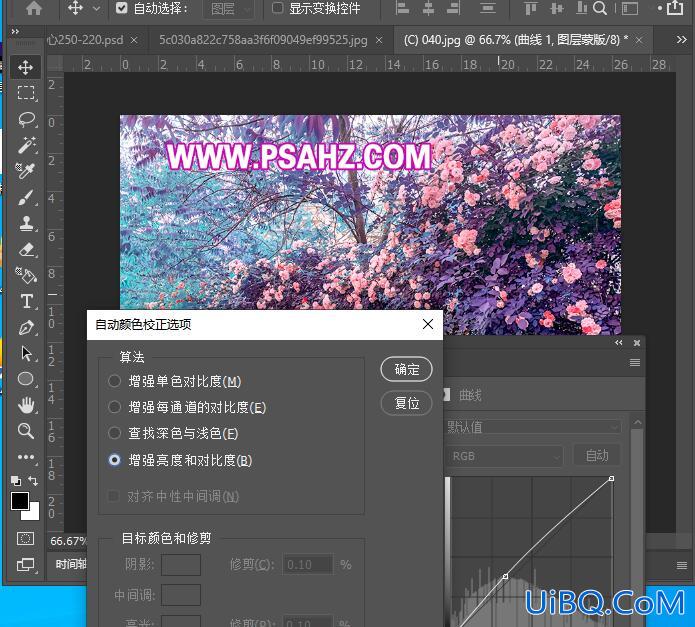Expand hidden document tabs chevron
Screen dimensions: 695x627
click(681, 40)
